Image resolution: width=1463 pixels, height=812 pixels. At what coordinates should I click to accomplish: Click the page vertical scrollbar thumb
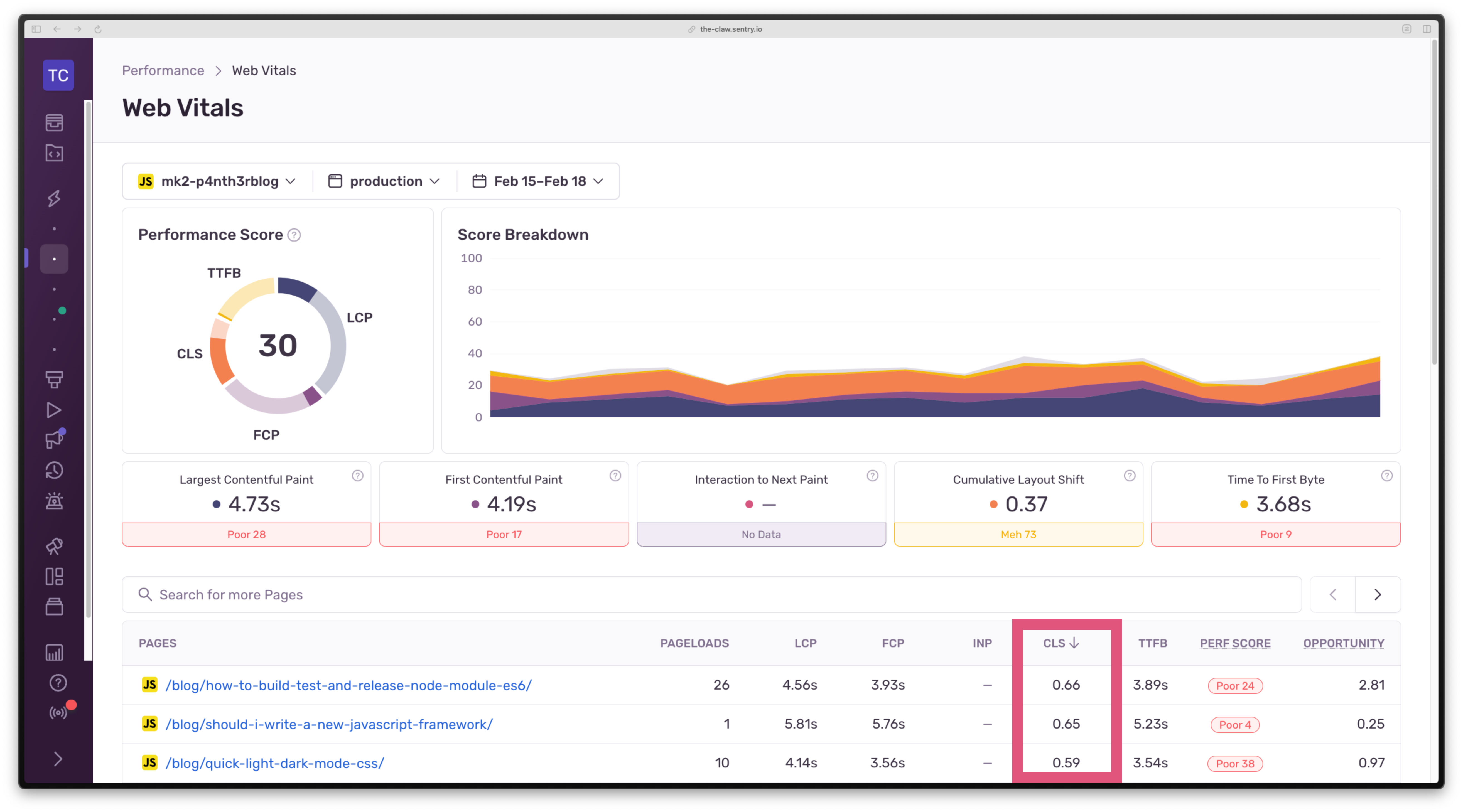[1434, 202]
